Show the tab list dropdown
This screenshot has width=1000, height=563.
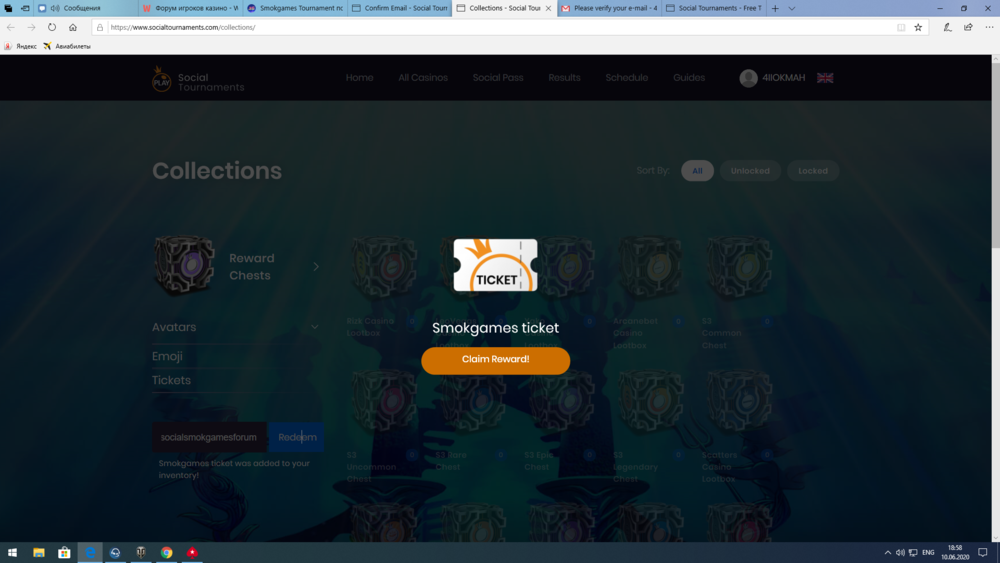point(791,8)
